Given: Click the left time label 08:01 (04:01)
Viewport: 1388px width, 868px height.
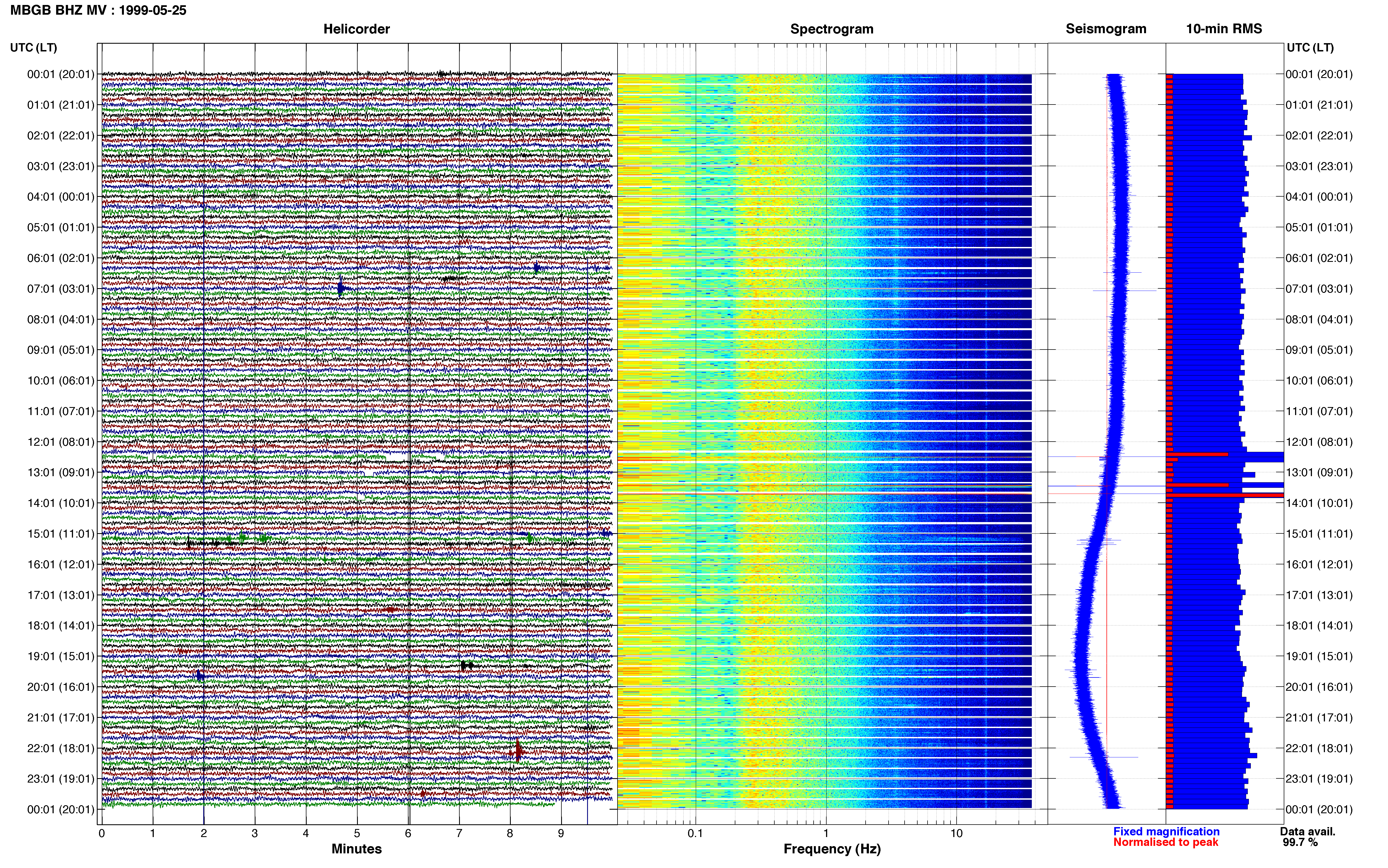Looking at the screenshot, I should click(x=60, y=319).
